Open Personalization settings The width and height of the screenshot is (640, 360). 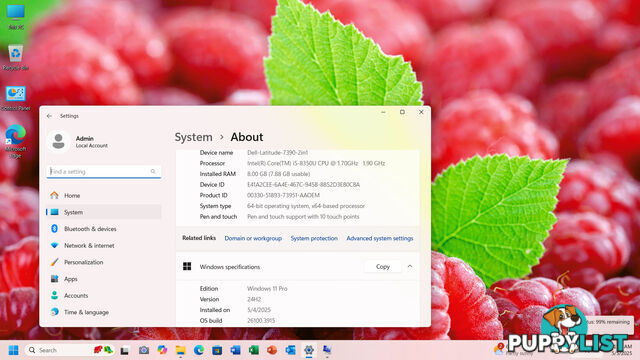point(104,262)
